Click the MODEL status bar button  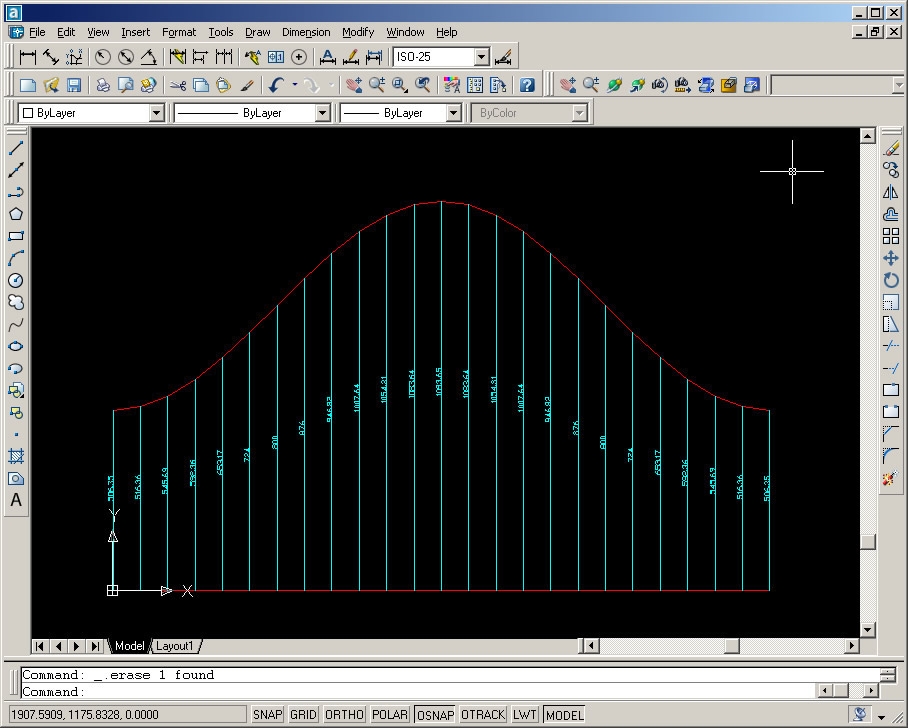tap(564, 714)
